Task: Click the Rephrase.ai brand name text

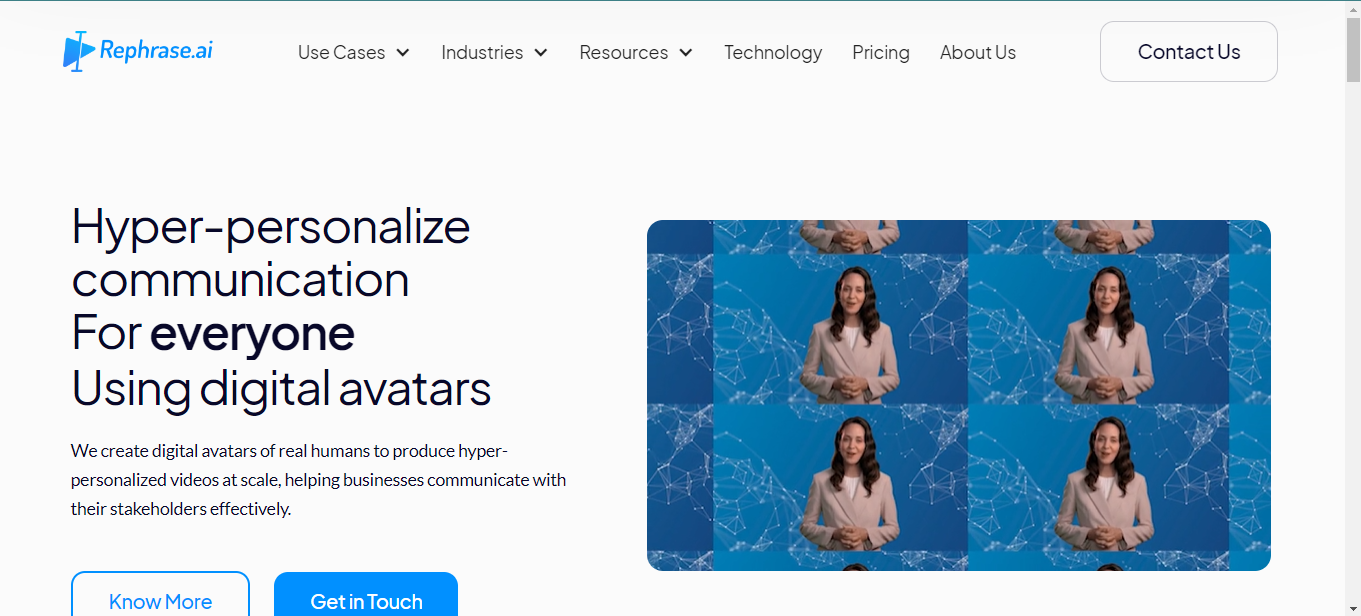Action: (x=156, y=50)
